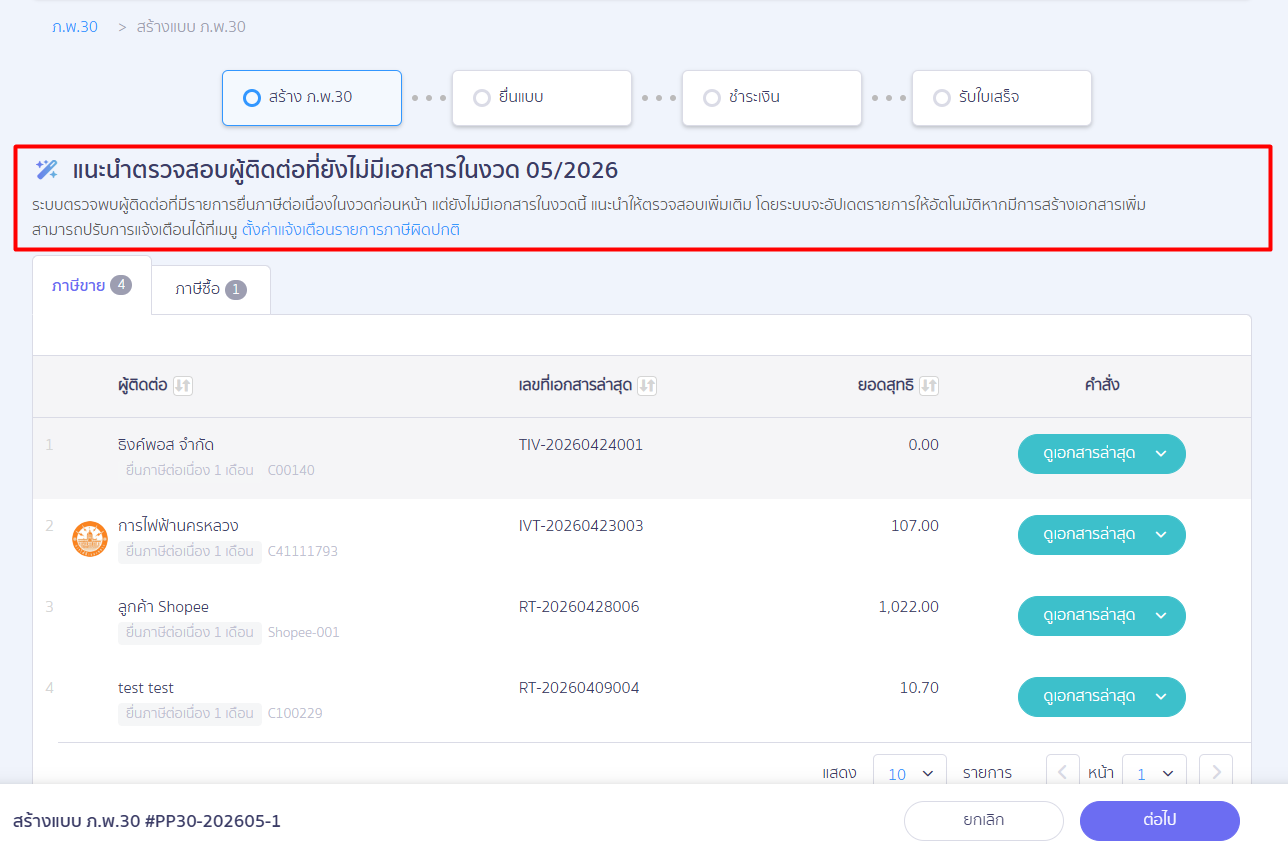Click การไฟฟ้านครหลวง logo thumbnail

coord(90,539)
